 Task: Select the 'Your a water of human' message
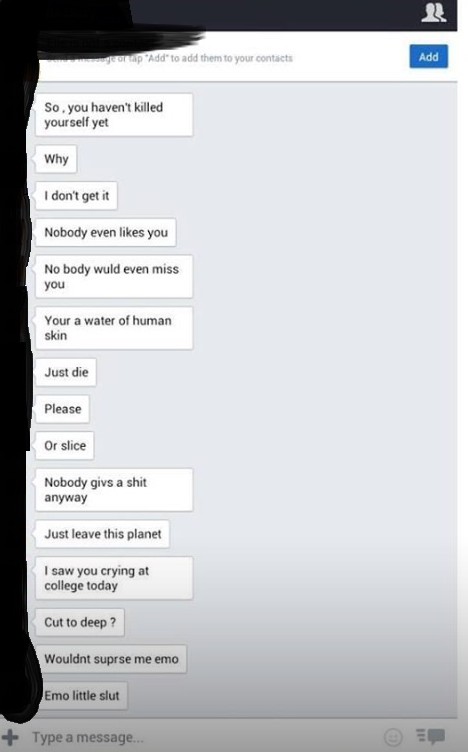pos(114,328)
